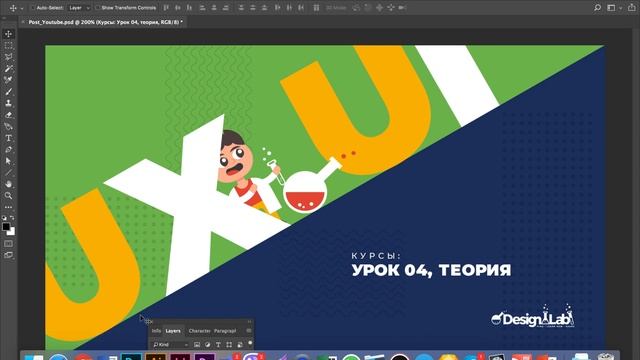Filter layers by type layers icon
Image resolution: width=640 pixels, height=360 pixels.
click(218, 345)
